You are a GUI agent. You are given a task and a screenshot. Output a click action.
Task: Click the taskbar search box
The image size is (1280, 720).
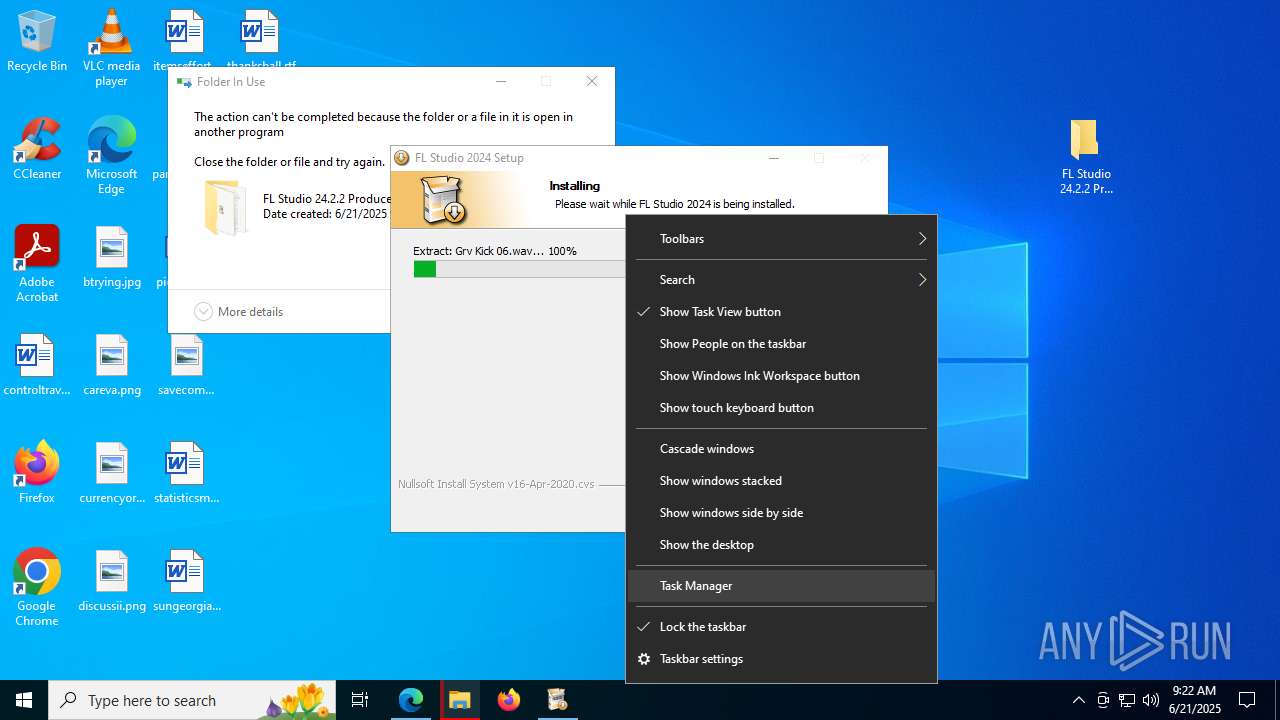click(193, 700)
